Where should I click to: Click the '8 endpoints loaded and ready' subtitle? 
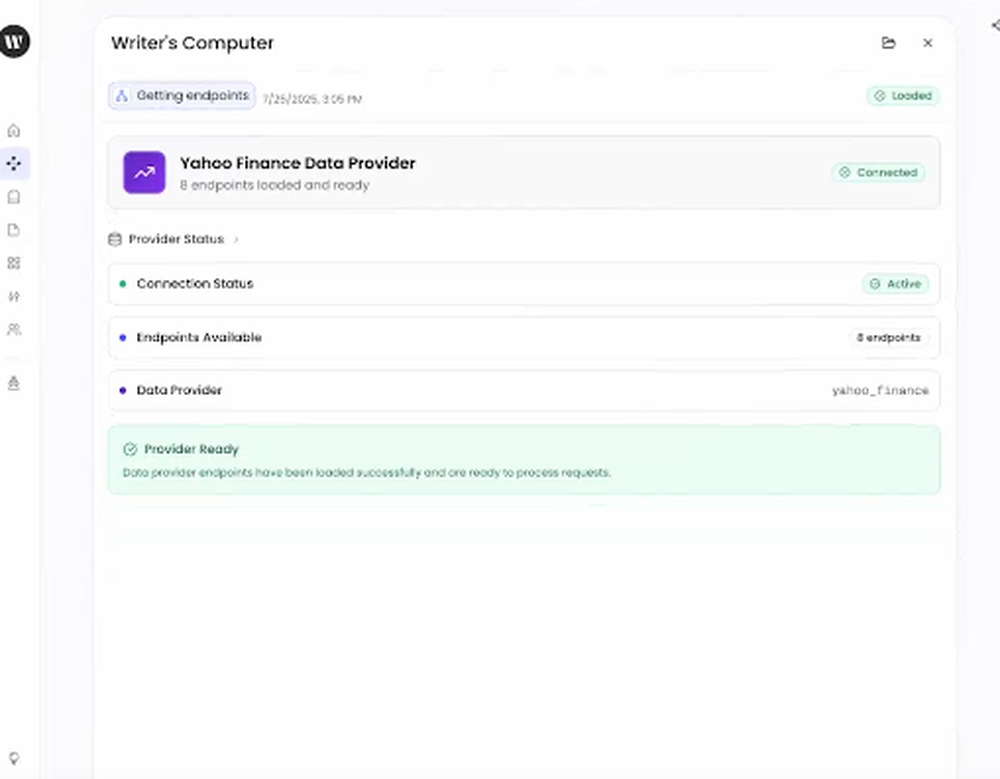click(x=275, y=185)
